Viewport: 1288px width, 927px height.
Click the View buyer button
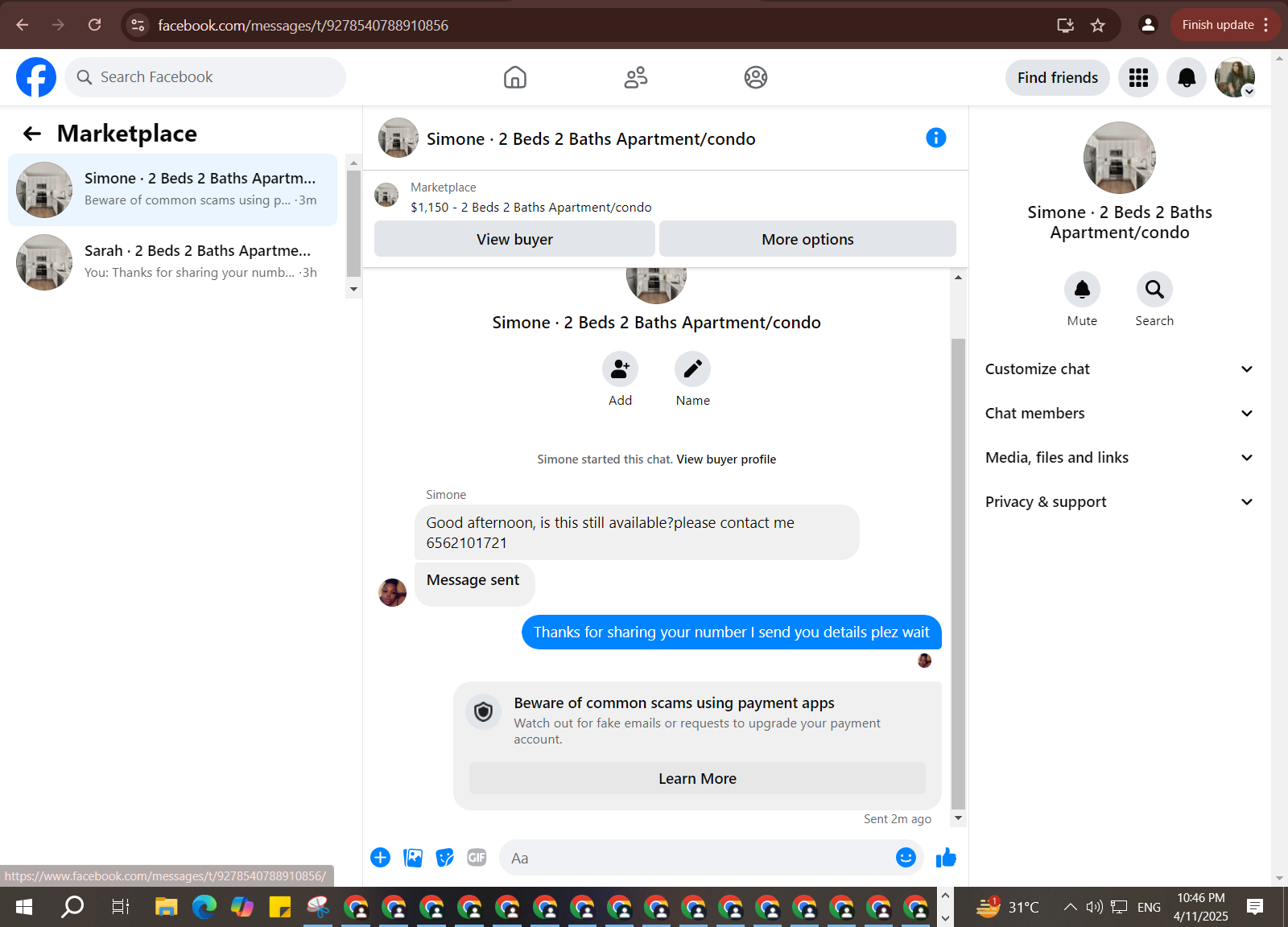514,239
